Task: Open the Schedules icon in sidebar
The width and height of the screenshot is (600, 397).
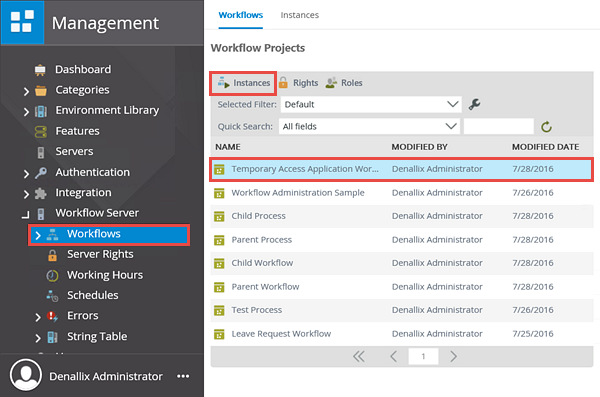Action: [x=52, y=296]
